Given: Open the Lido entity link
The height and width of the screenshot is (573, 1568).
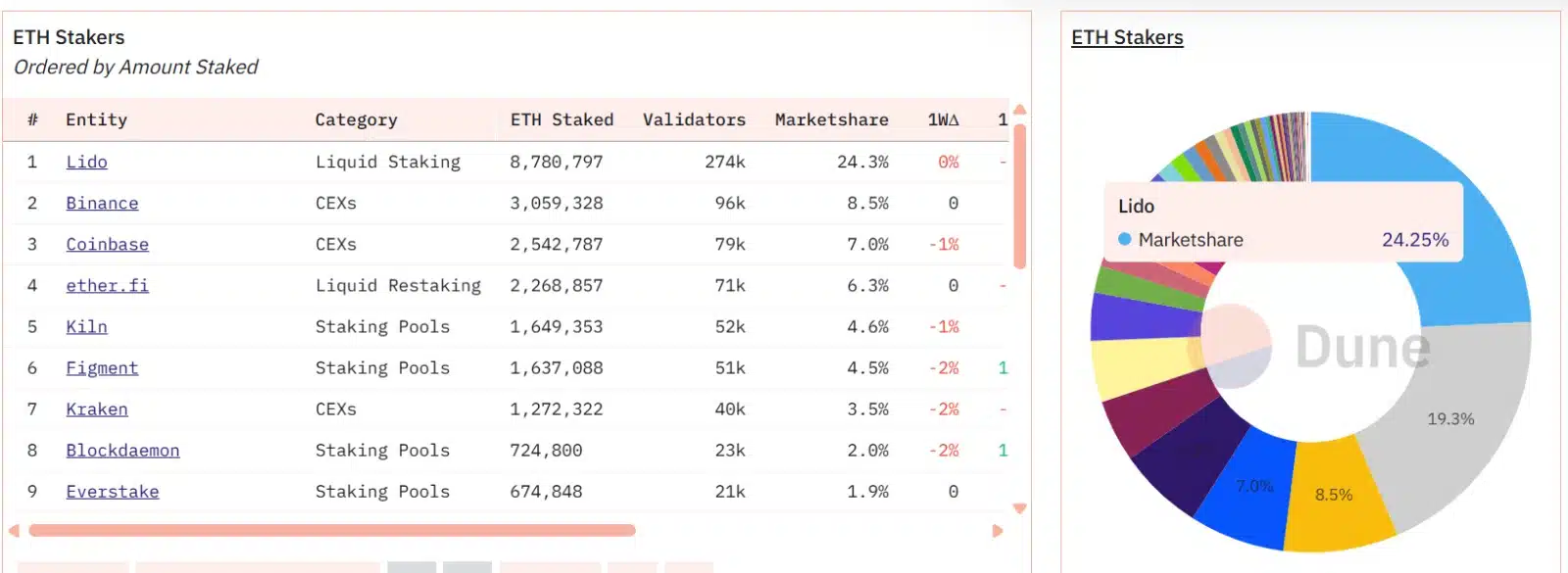Looking at the screenshot, I should 86,162.
